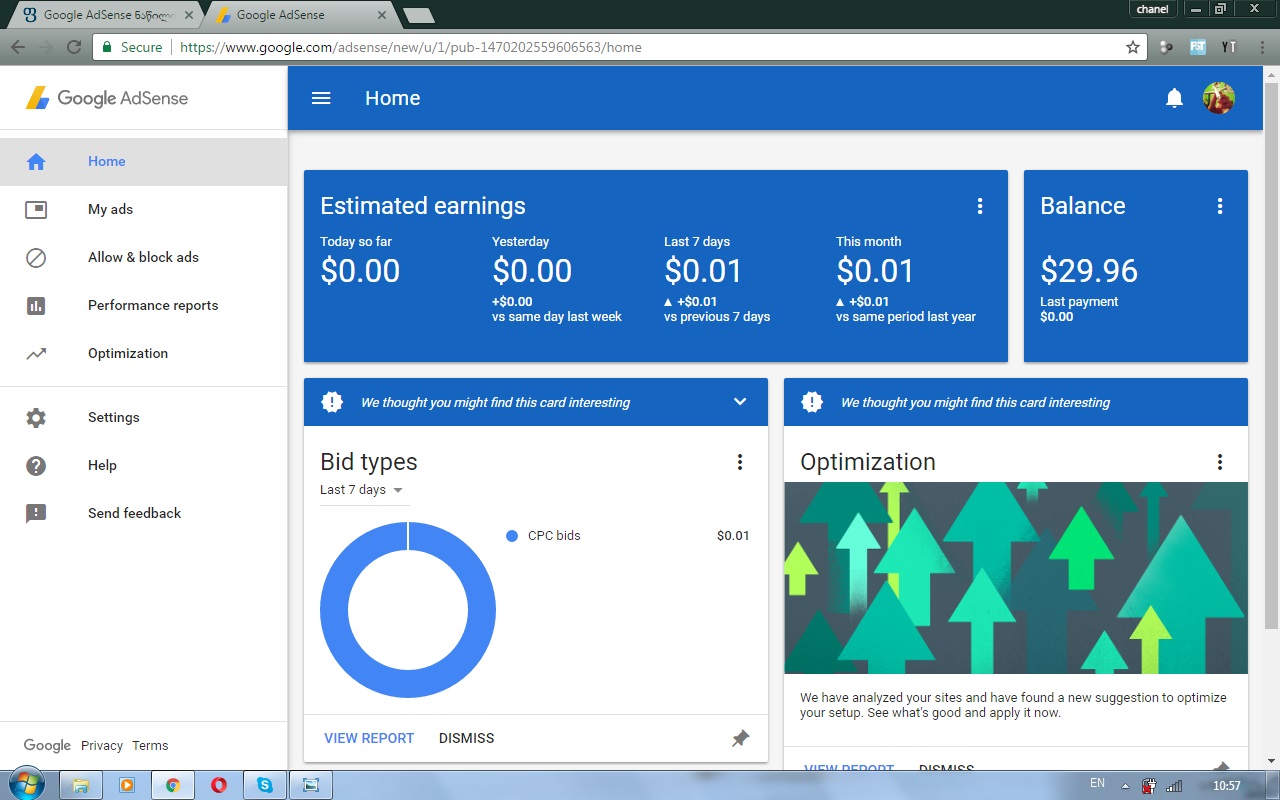This screenshot has width=1280, height=800.
Task: Click VIEW REPORT on Bid types card
Action: 369,738
